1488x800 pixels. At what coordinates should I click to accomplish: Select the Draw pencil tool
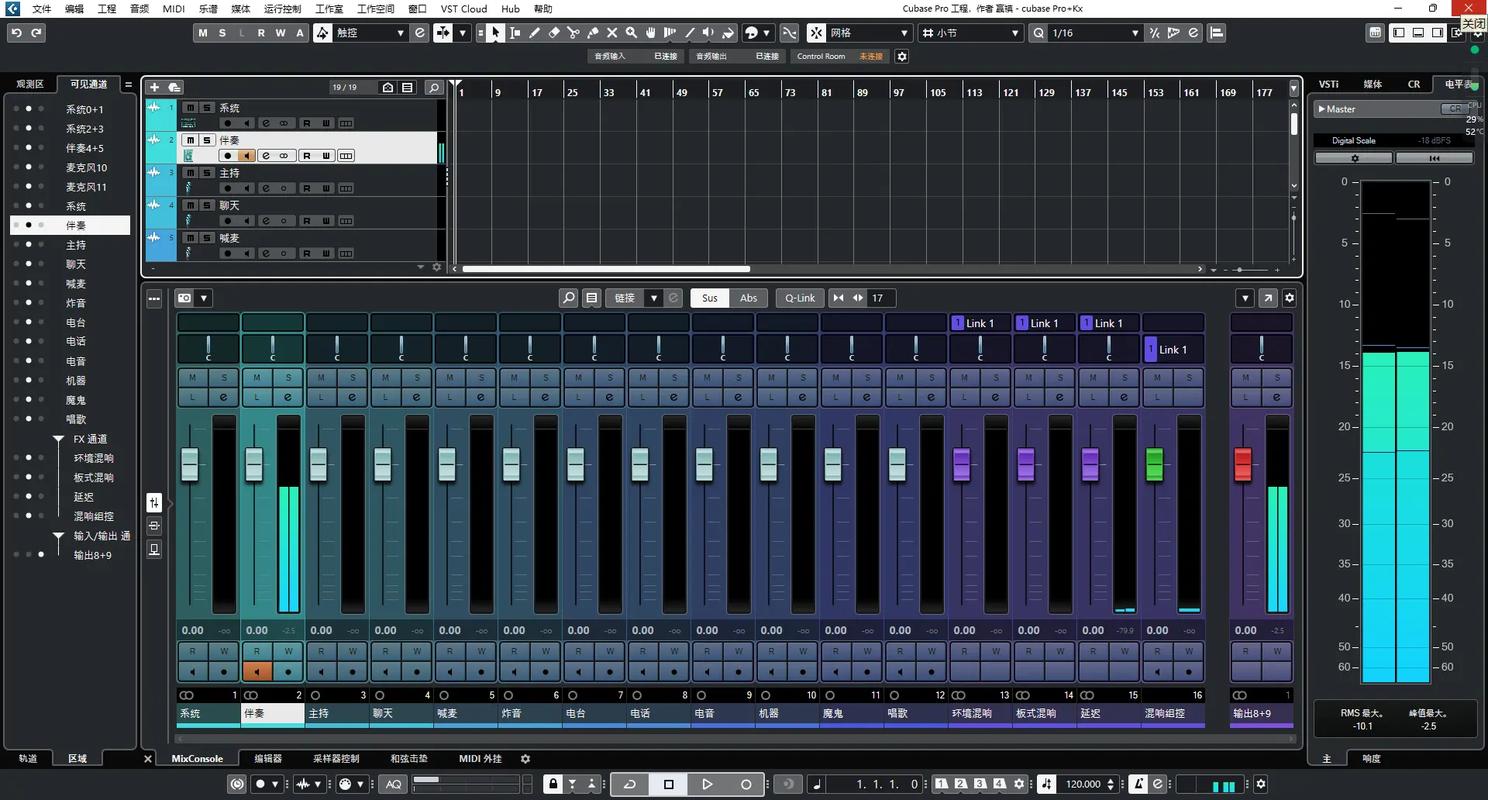click(534, 33)
